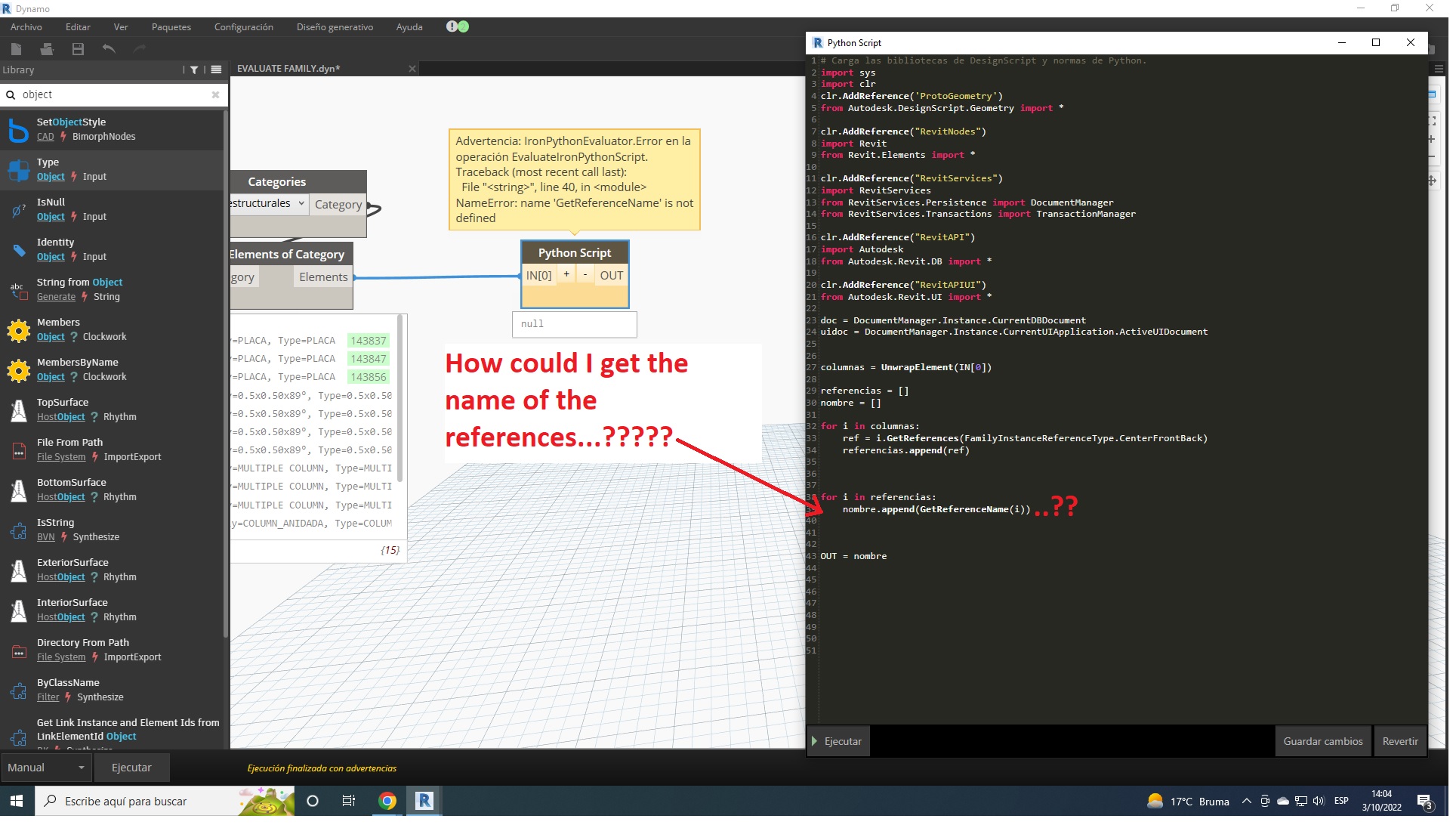The image size is (1456, 825).
Task: Click the Object link under Type
Action: 51,177
